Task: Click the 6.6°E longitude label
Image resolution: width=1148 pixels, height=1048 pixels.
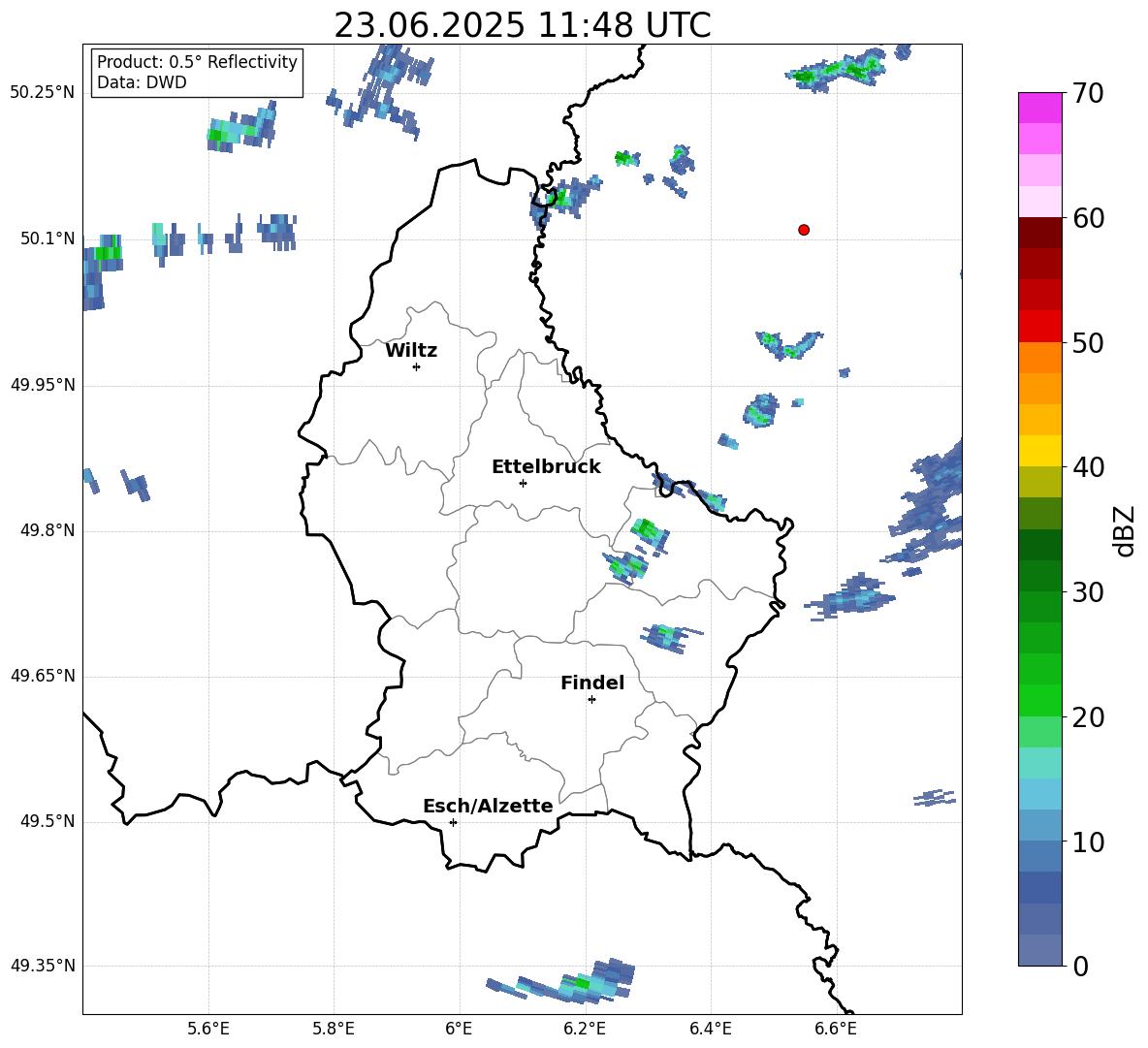Action: (836, 1029)
